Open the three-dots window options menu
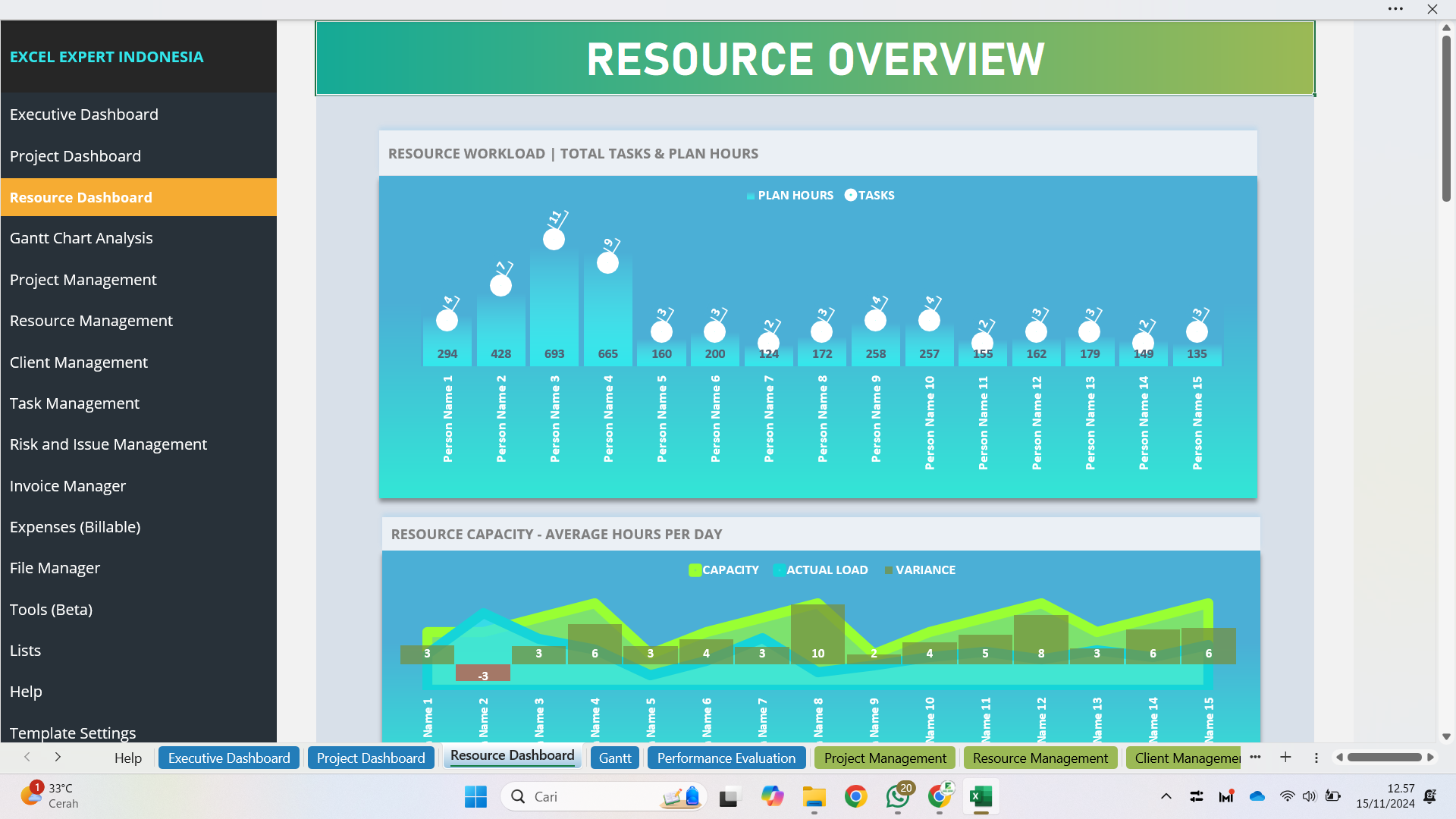 (x=1395, y=9)
